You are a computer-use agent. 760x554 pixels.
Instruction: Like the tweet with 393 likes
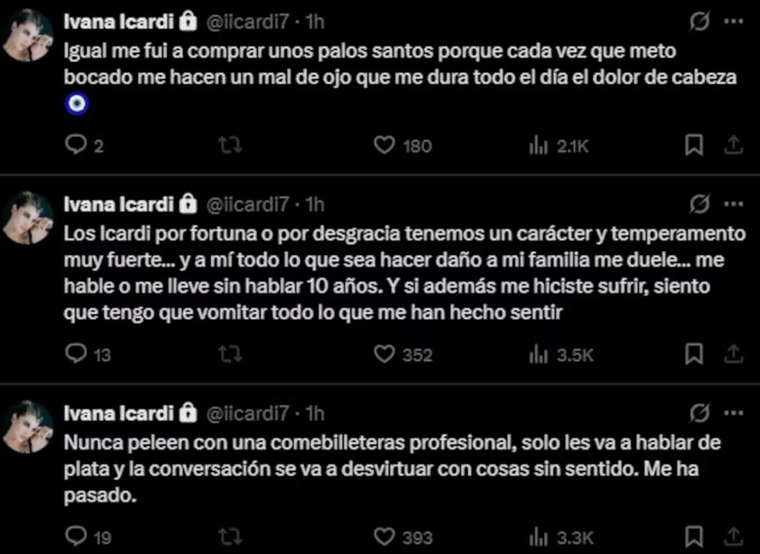click(x=384, y=537)
